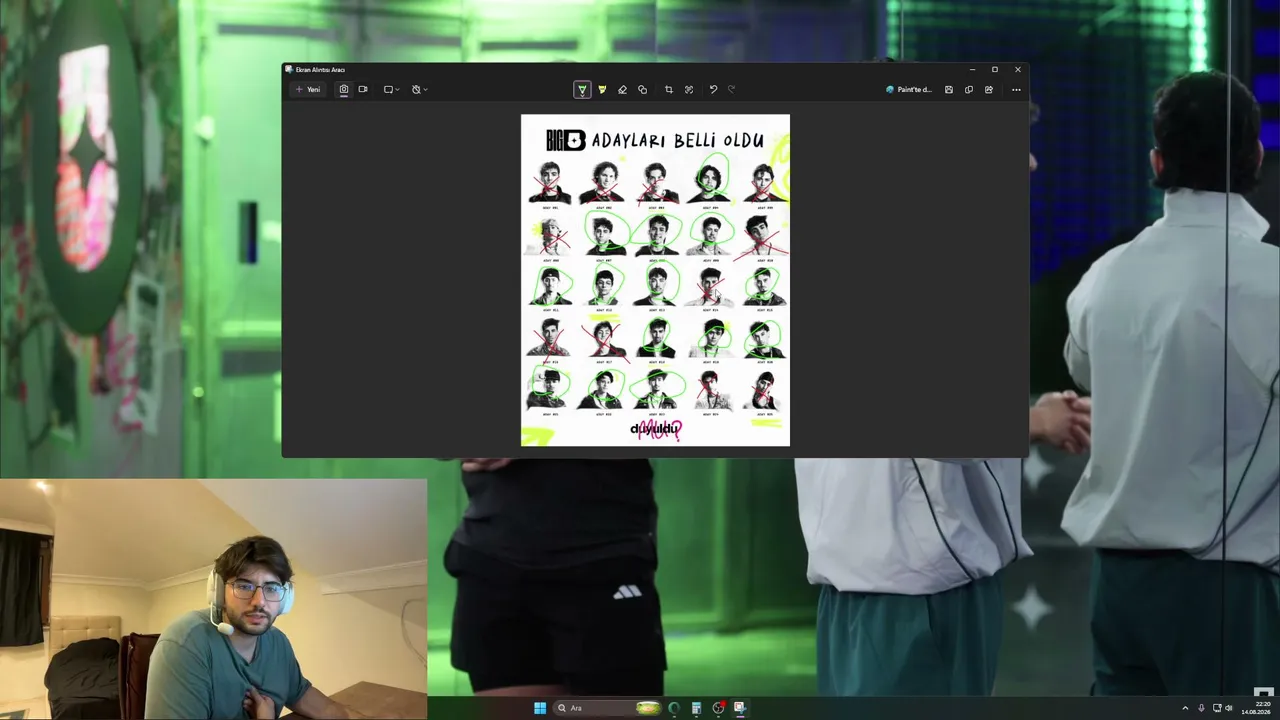Viewport: 1280px width, 720px height.
Task: Select the yellow highlighter tool
Action: coord(602,90)
